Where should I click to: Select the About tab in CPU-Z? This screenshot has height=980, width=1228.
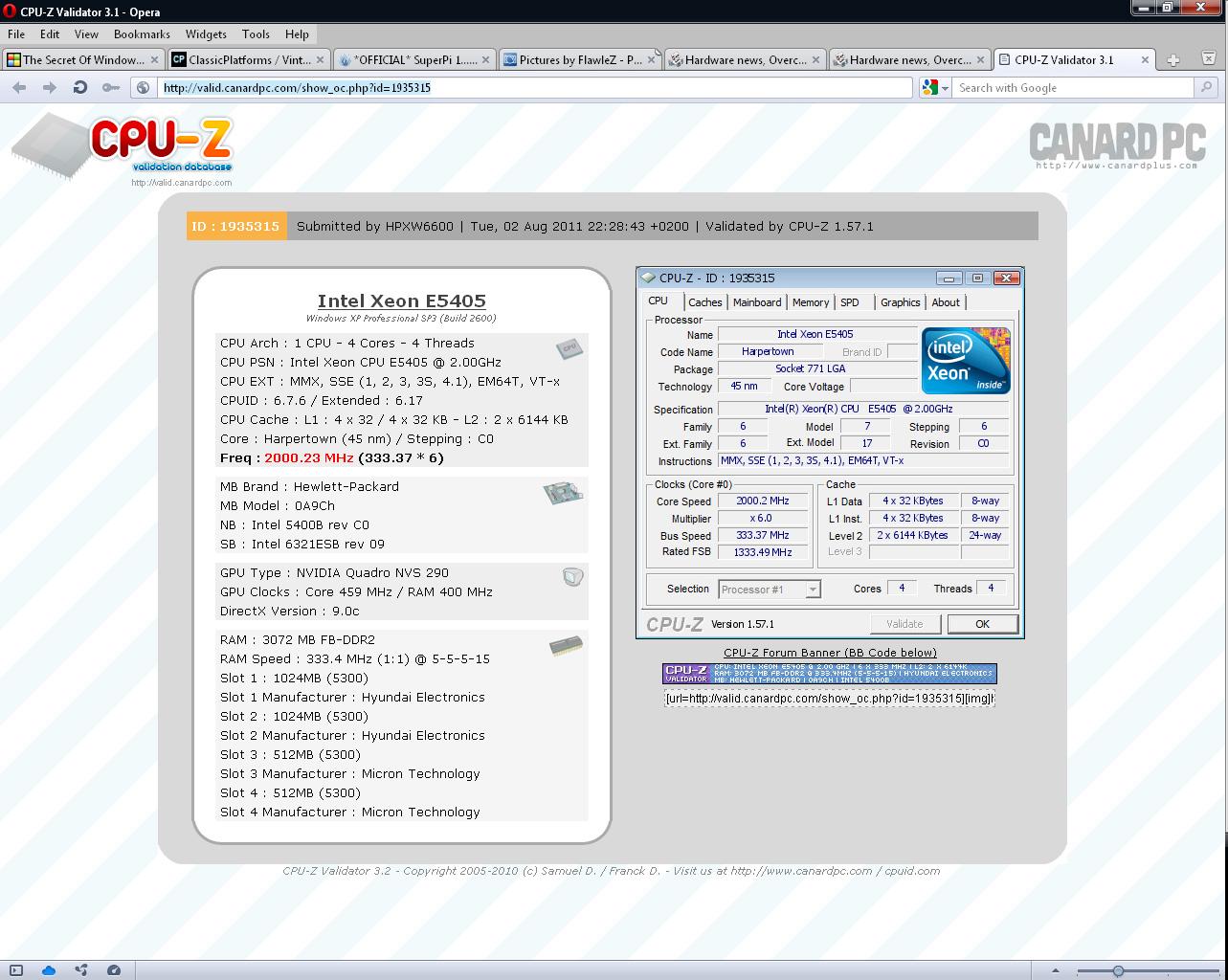coord(946,302)
